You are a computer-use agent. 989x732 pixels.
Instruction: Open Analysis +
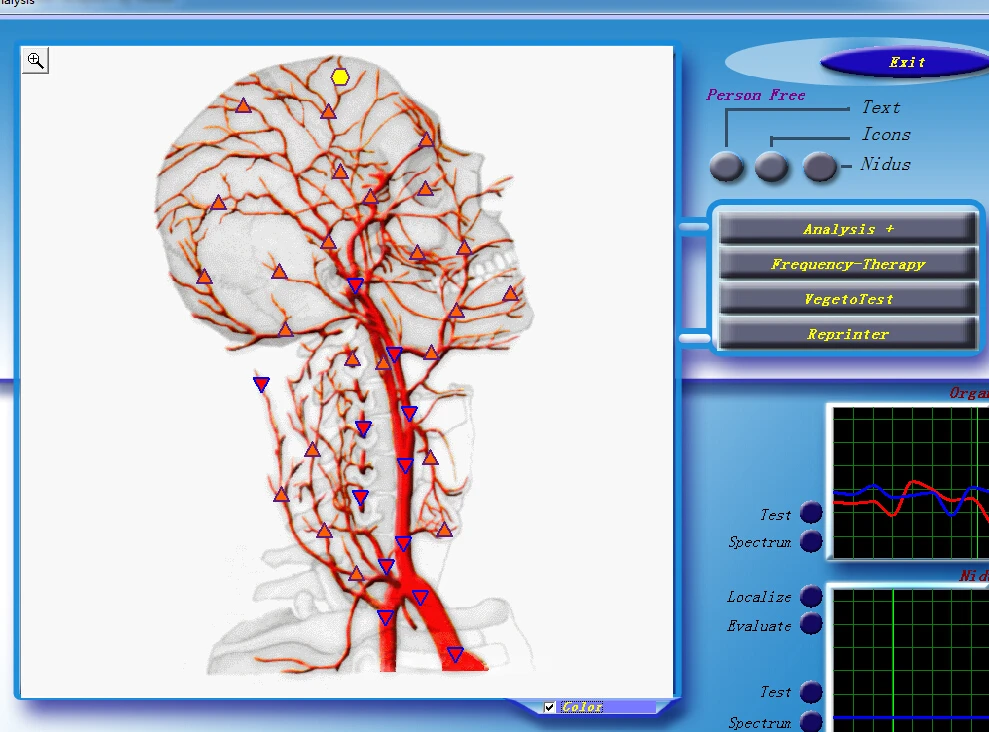coord(848,229)
